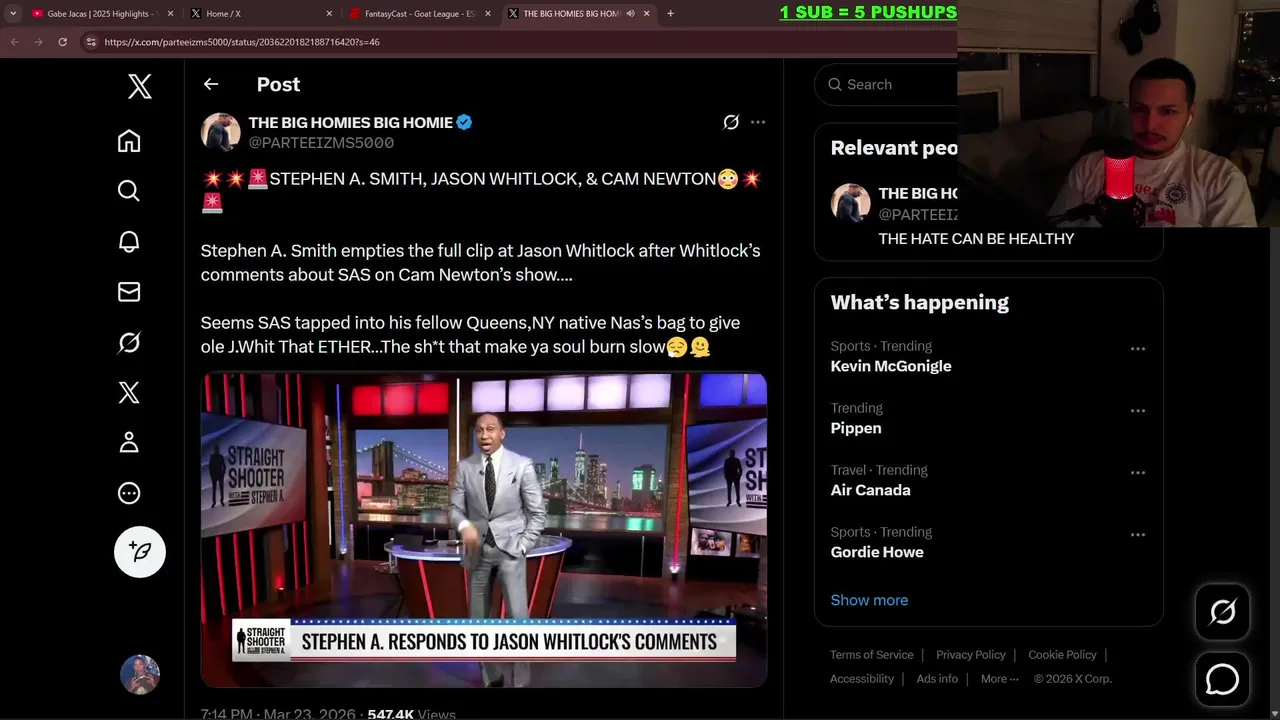
Task: Open Explore magnifier icon in sidebar
Action: [x=129, y=191]
